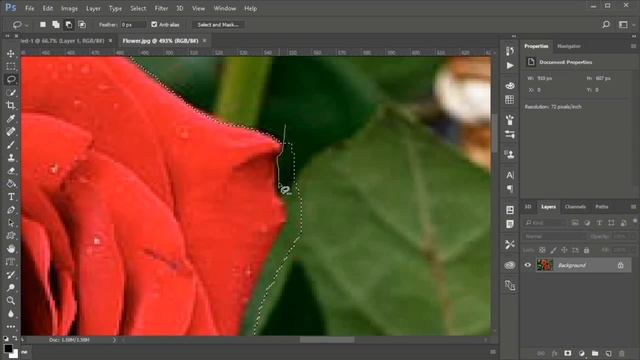640x360 pixels.
Task: Expand the status bar info arrow
Action: (114, 340)
